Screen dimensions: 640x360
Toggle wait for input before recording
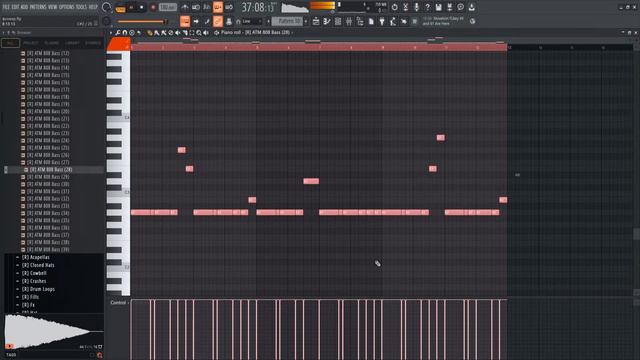click(196, 7)
